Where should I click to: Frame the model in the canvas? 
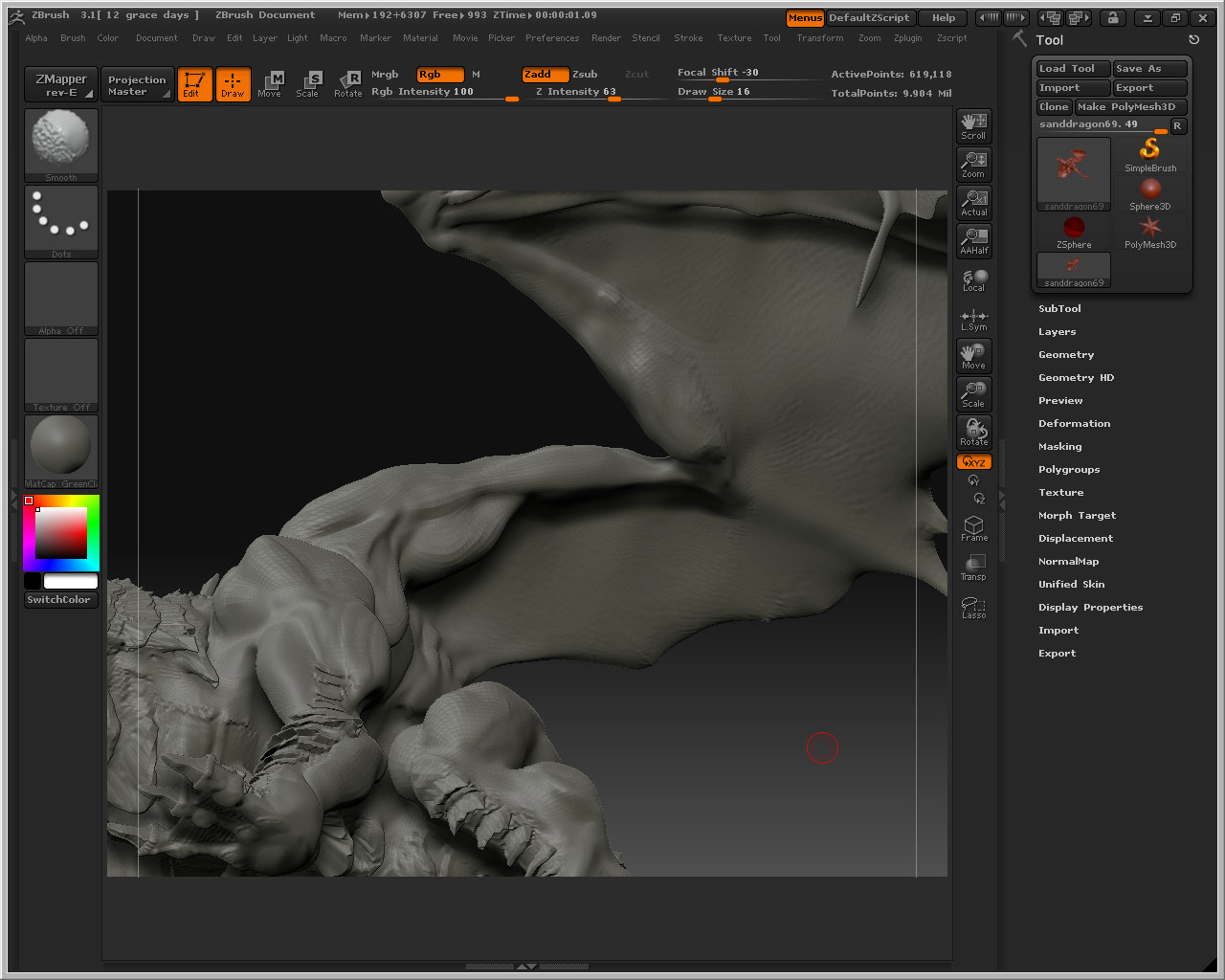tap(974, 528)
